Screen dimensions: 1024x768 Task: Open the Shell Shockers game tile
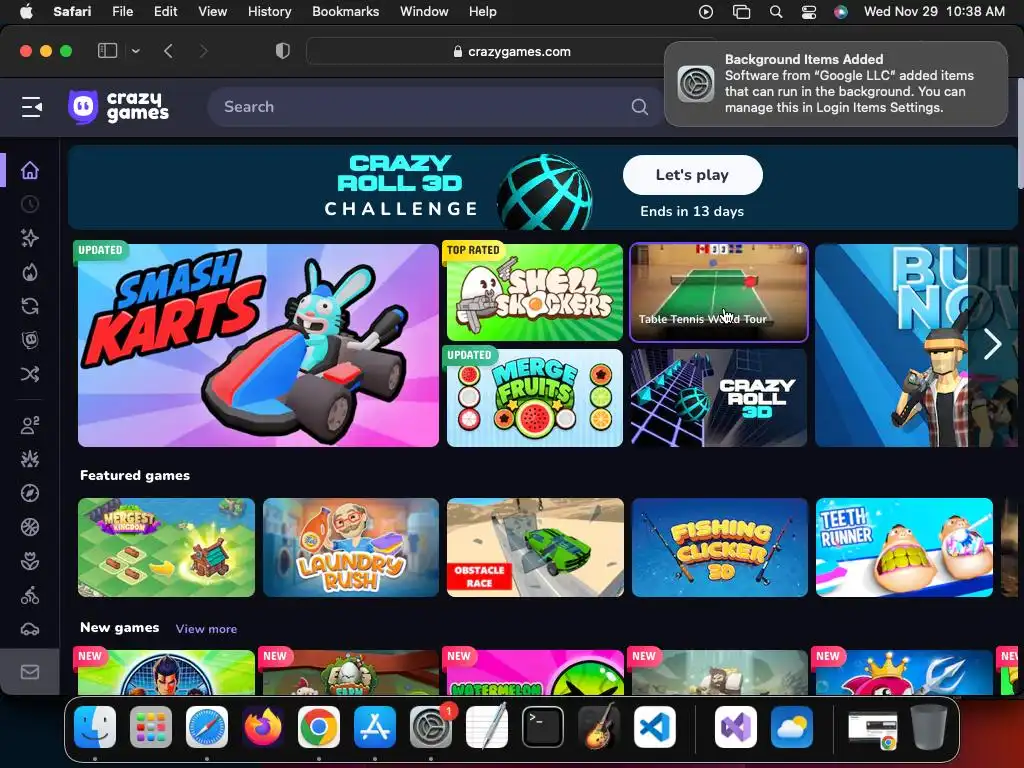535,292
